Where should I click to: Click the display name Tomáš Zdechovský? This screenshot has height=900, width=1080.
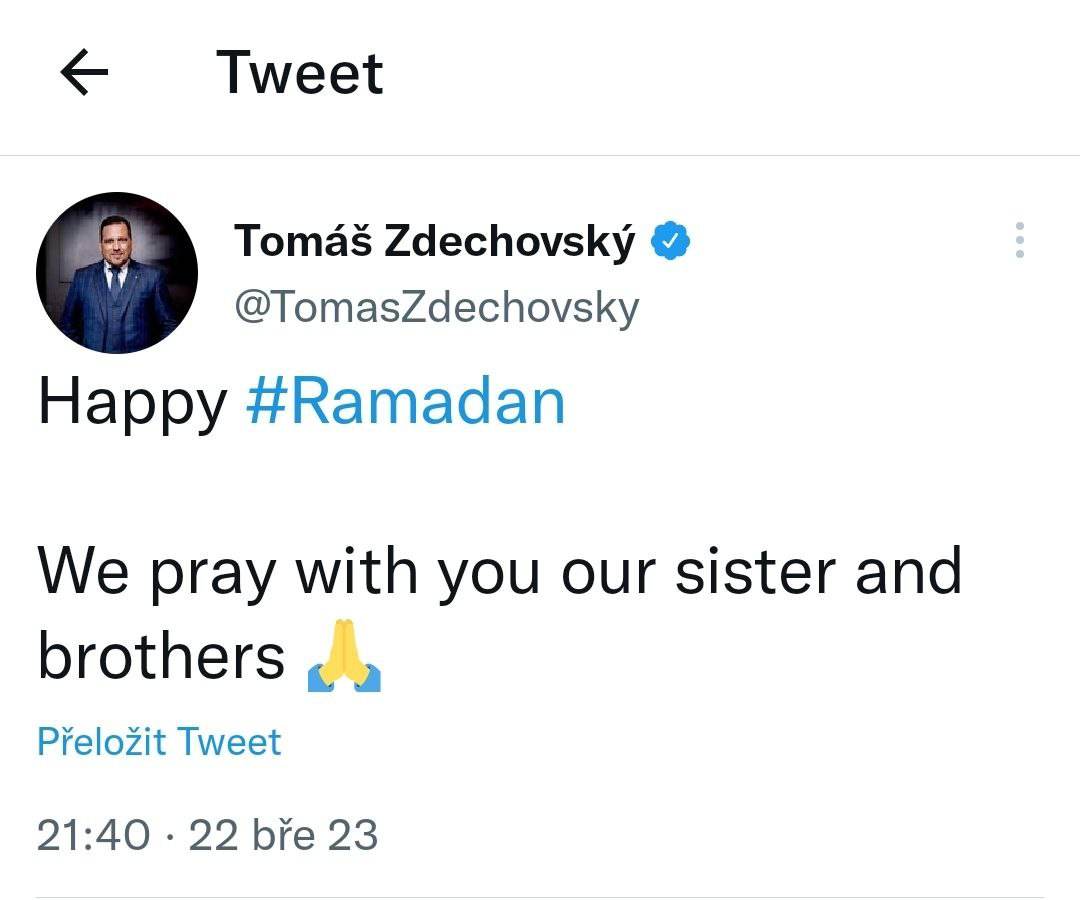pos(435,242)
